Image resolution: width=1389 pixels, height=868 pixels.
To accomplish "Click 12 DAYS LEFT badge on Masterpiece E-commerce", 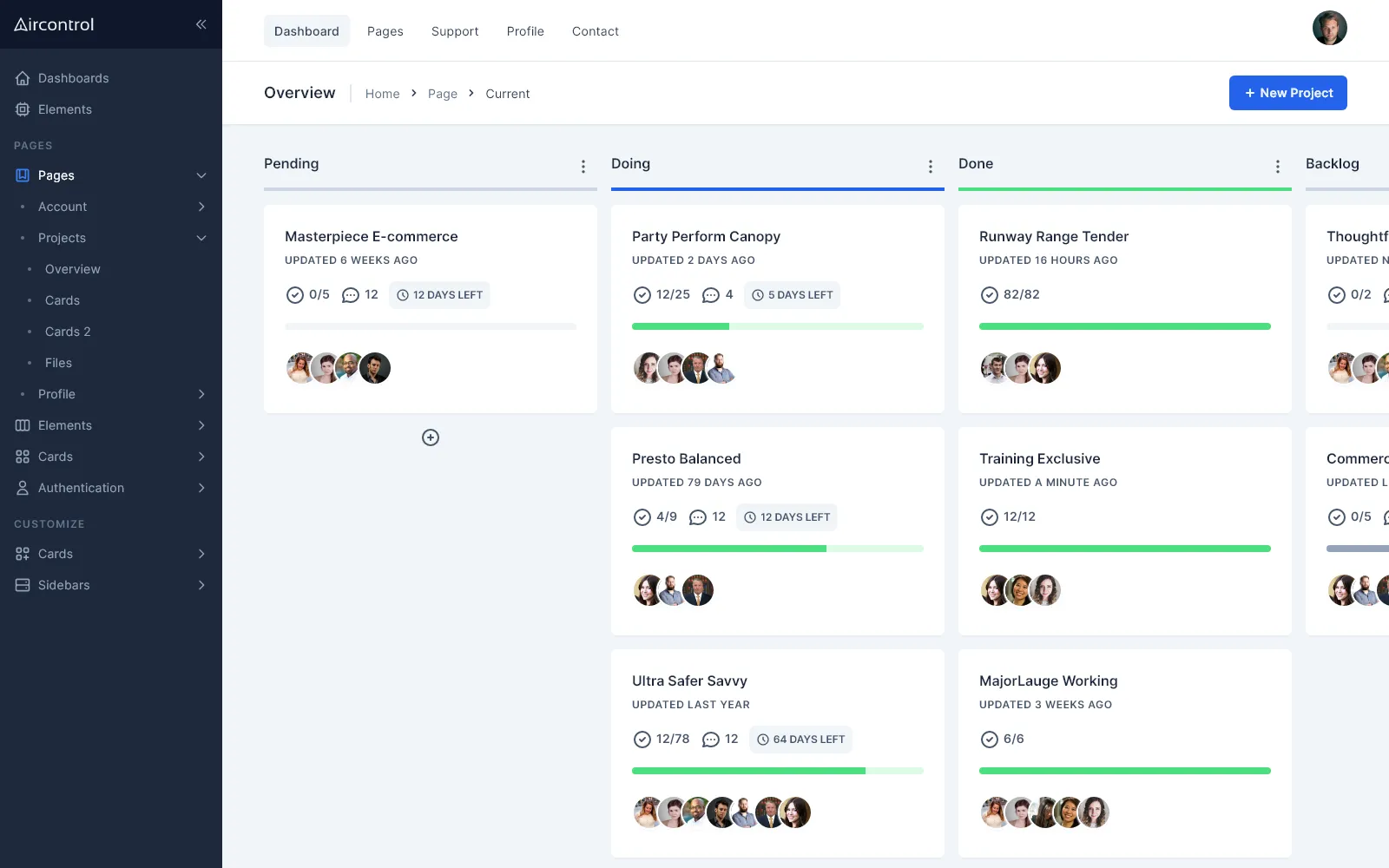I will 439,295.
